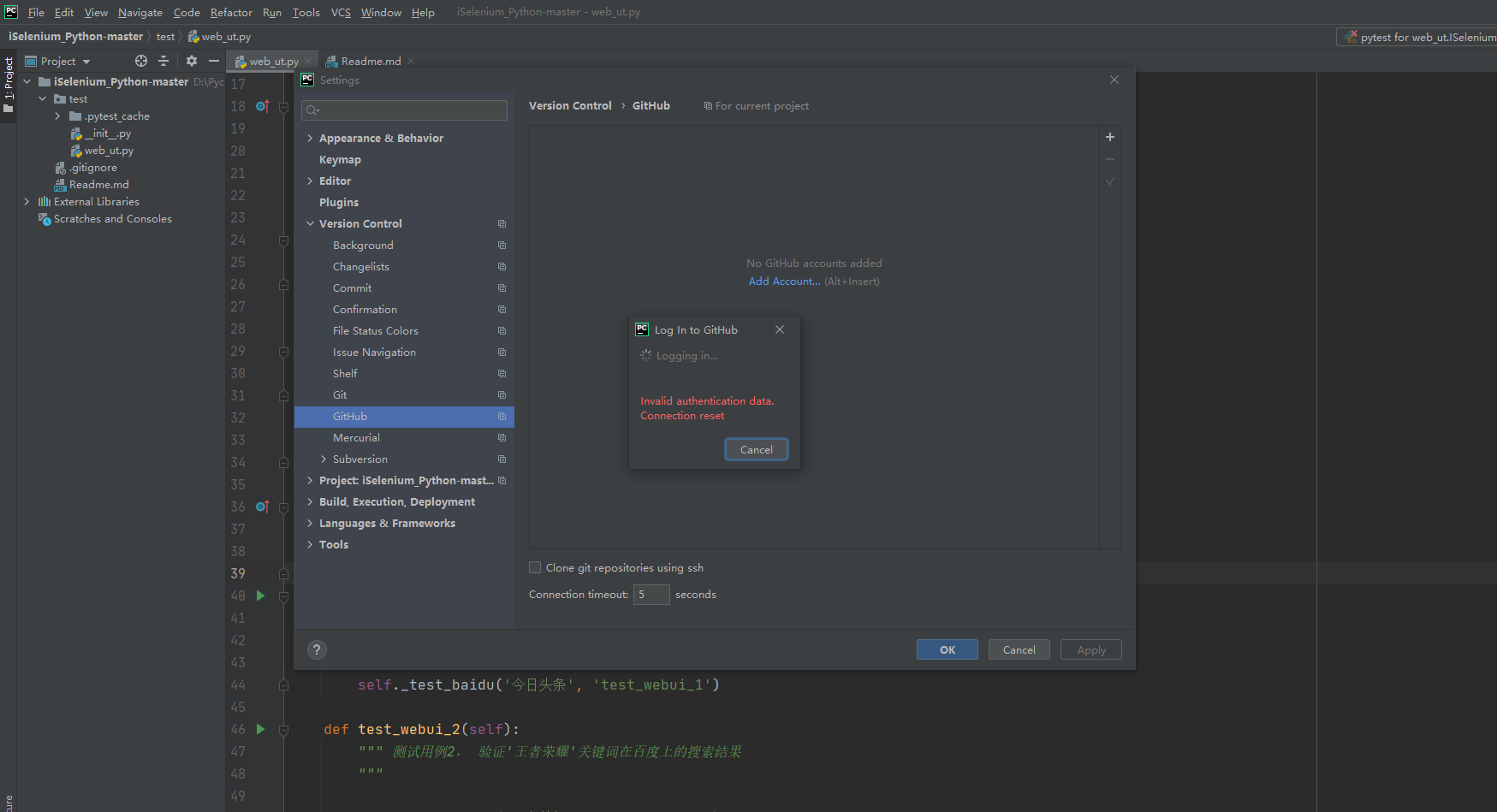This screenshot has width=1497, height=812.
Task: Cancel the GitHub login dialog
Action: point(757,449)
